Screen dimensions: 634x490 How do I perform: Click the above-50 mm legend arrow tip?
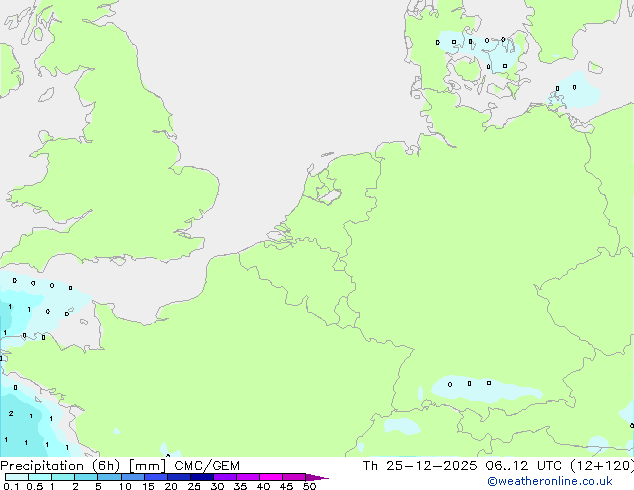pyautogui.click(x=317, y=477)
